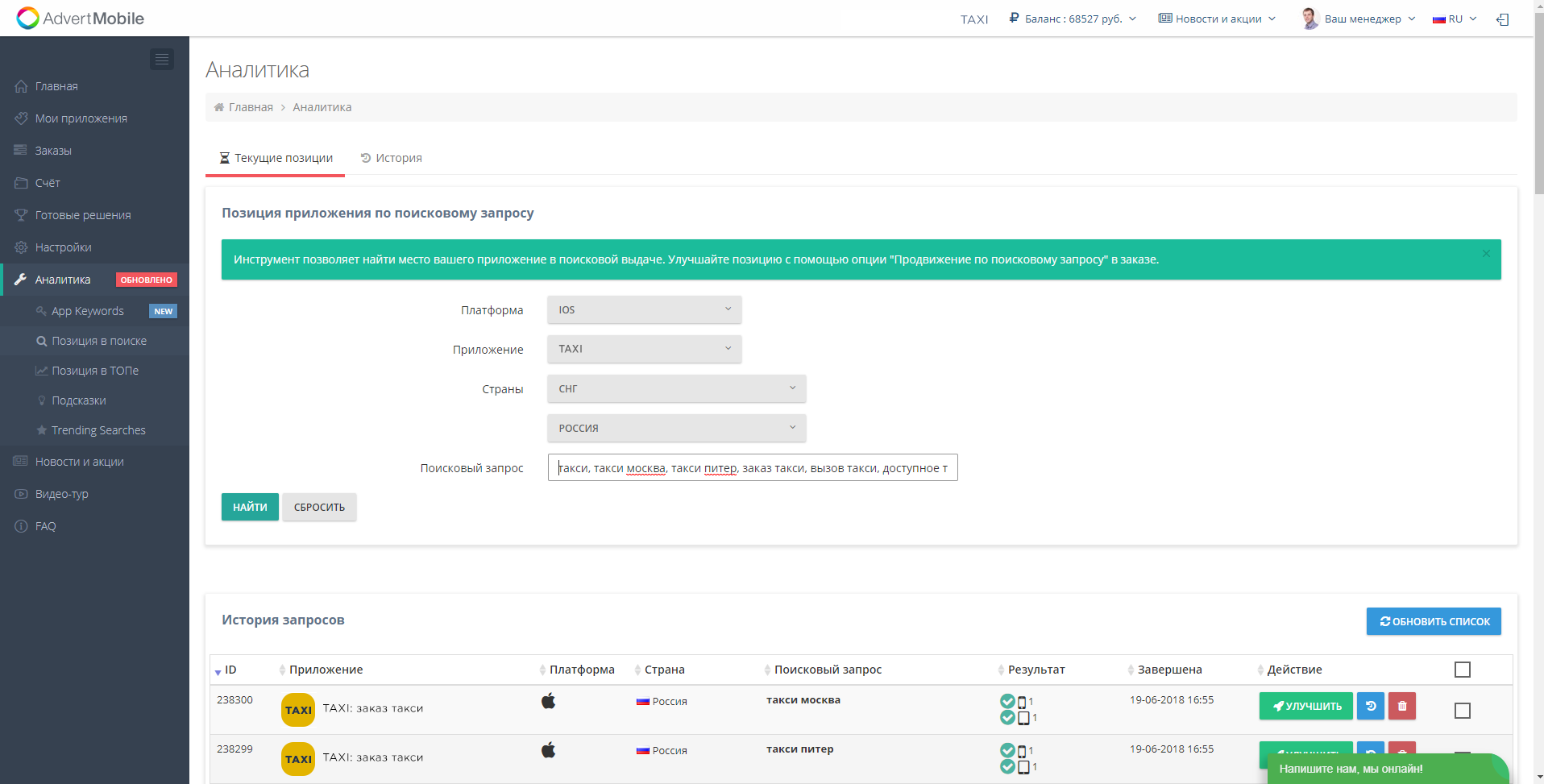Delete request 238300 with trash icon
The width and height of the screenshot is (1544, 784).
coord(1402,706)
